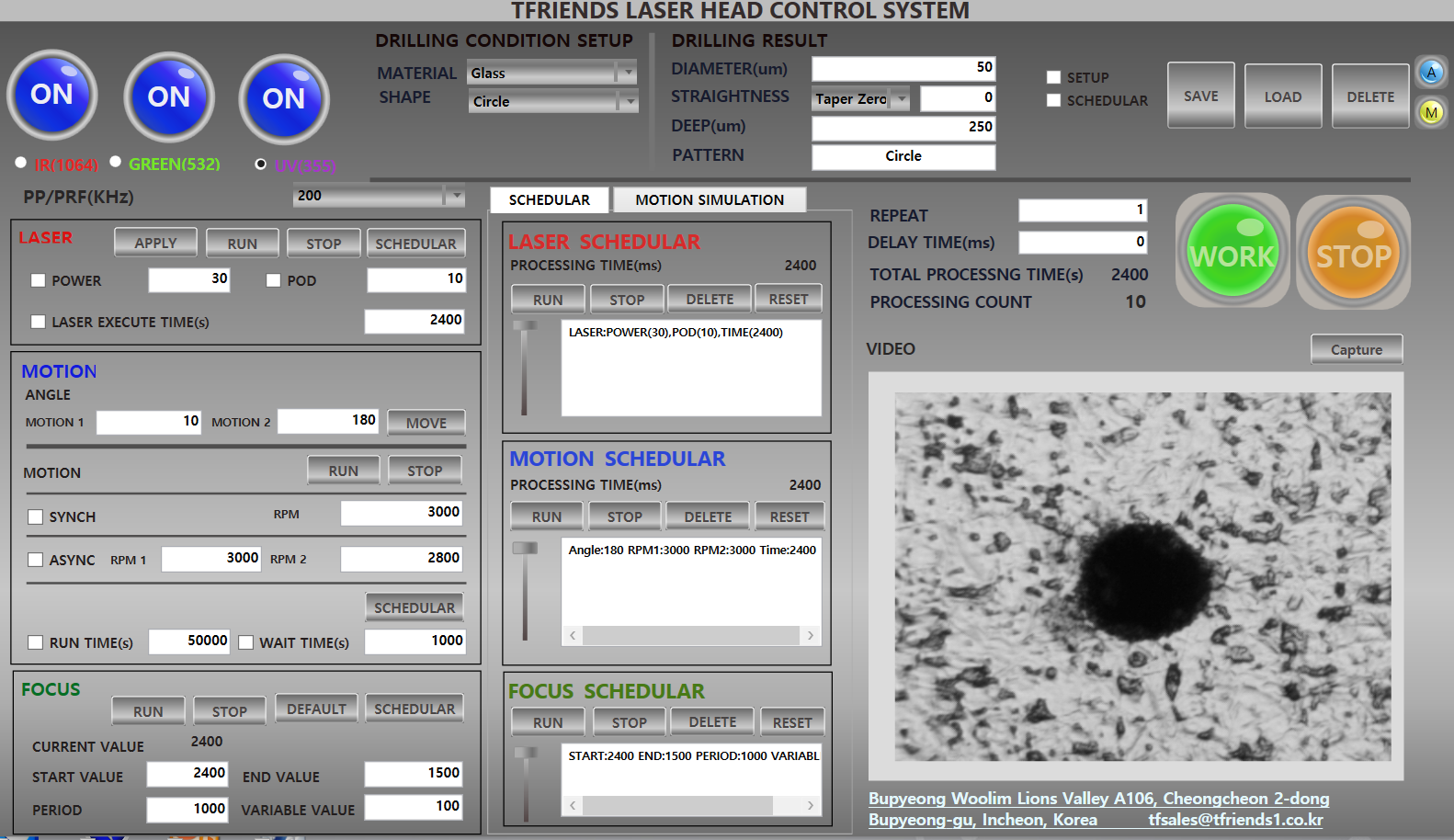This screenshot has width=1454, height=840.
Task: Click SCHEDULAR in the LASER panel
Action: pos(415,243)
